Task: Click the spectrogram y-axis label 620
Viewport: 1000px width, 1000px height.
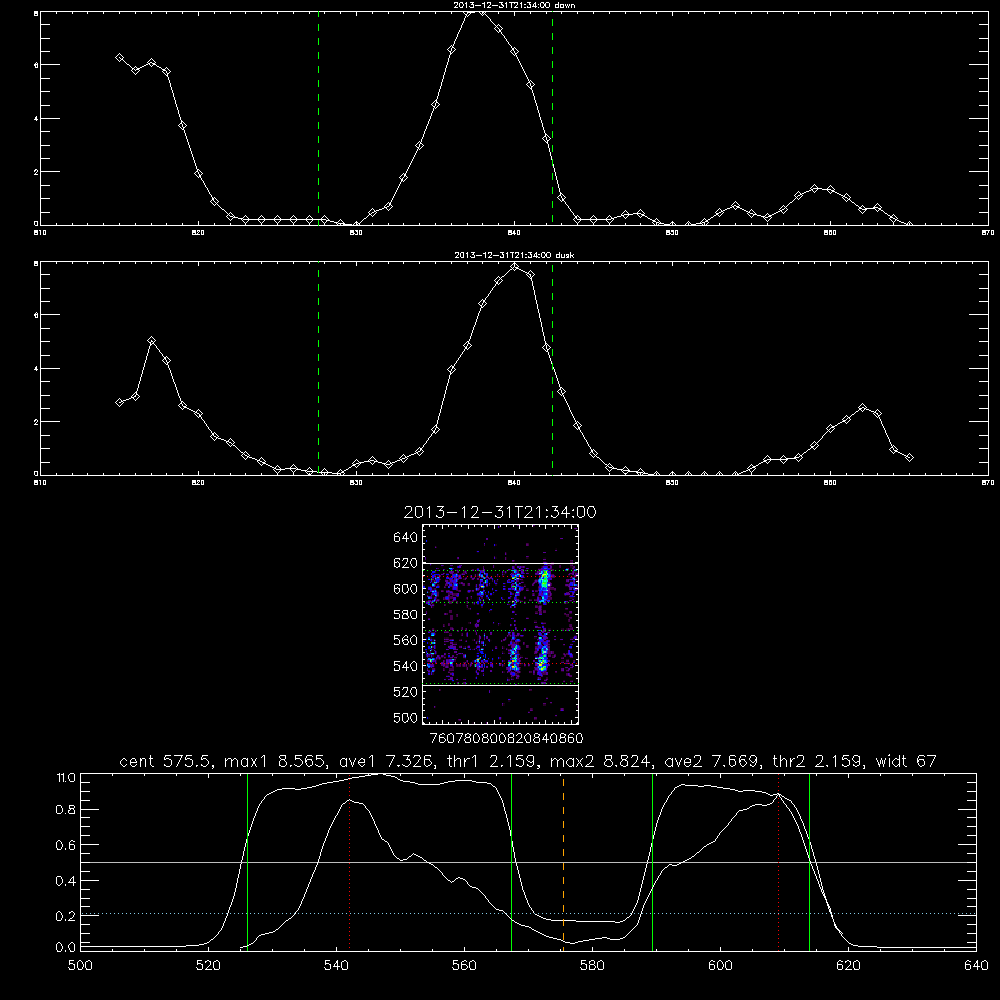Action: [x=406, y=563]
